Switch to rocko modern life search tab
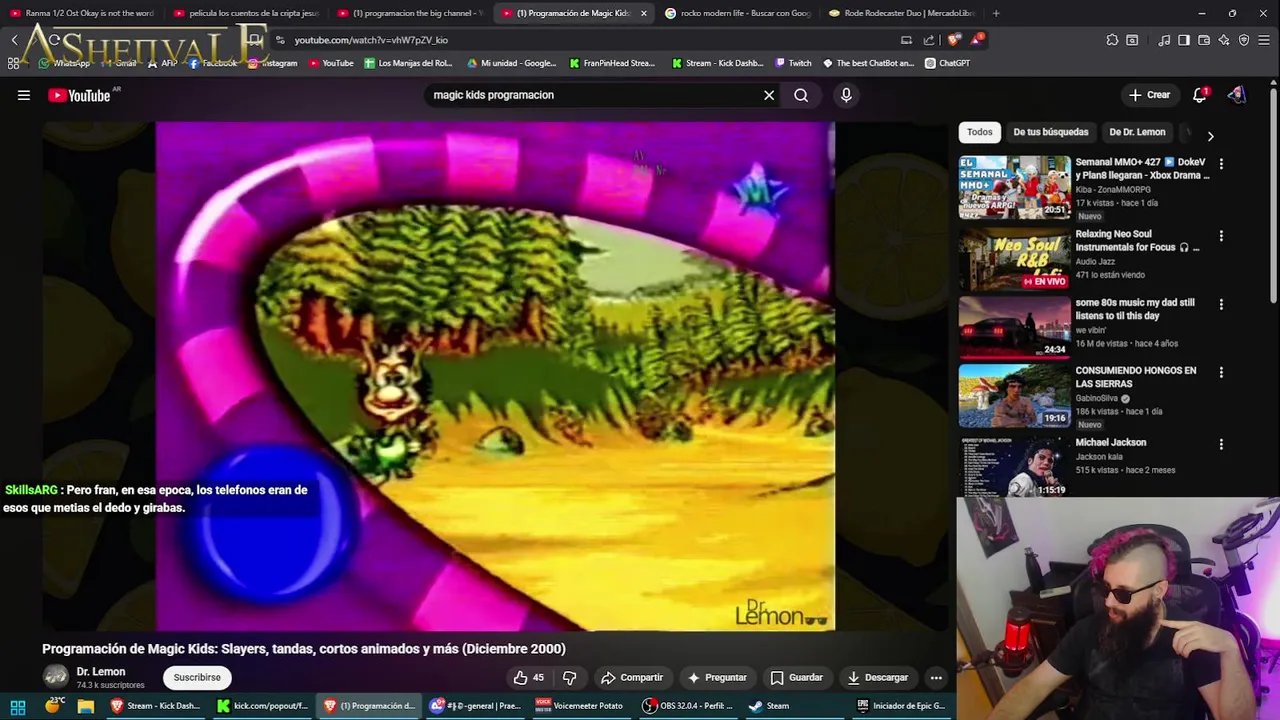This screenshot has width=1280, height=720. pos(738,13)
